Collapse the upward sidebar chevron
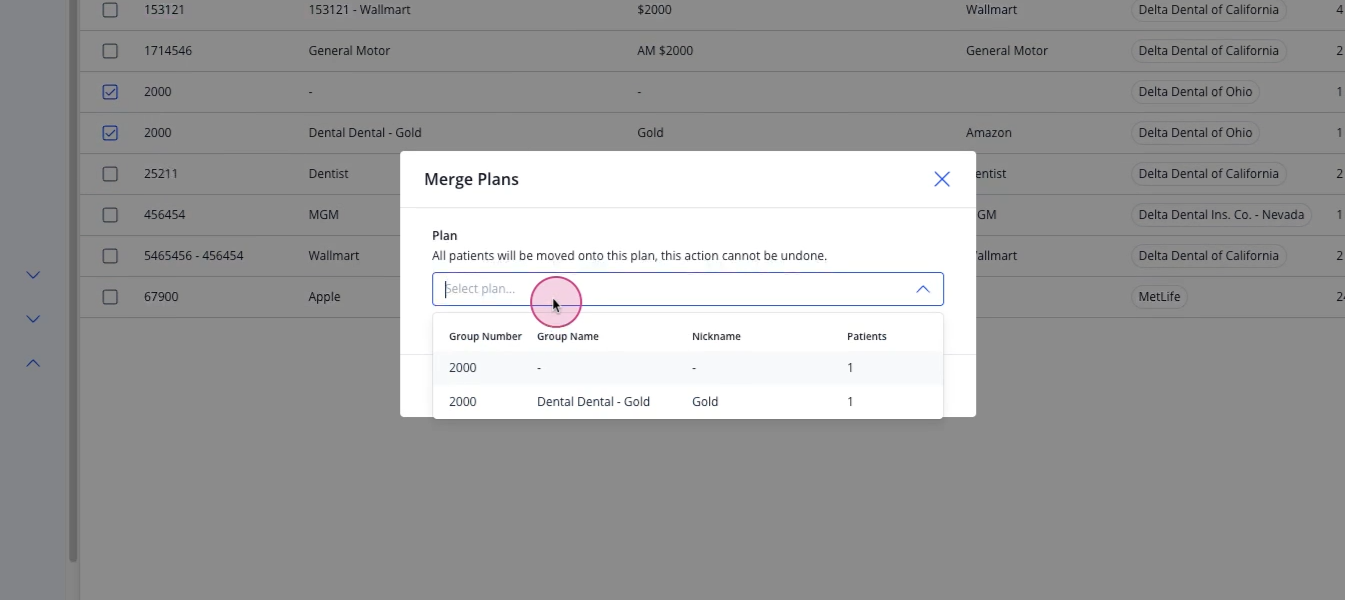1345x600 pixels. coord(33,363)
